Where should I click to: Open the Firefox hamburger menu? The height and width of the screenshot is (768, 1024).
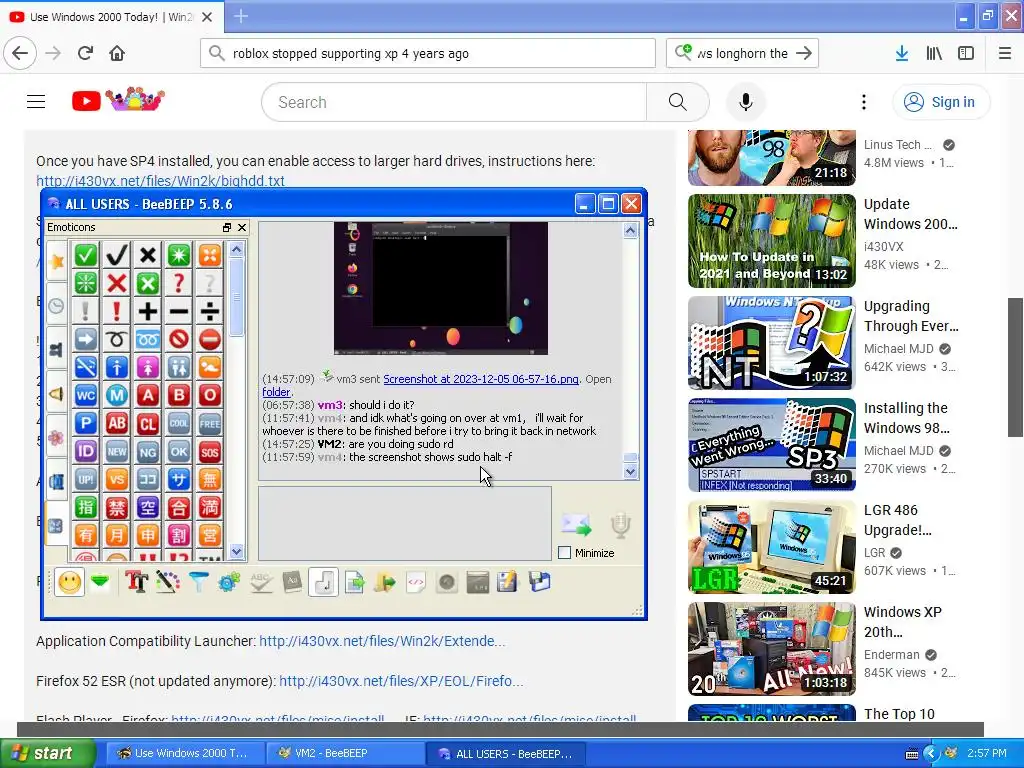[1005, 54]
